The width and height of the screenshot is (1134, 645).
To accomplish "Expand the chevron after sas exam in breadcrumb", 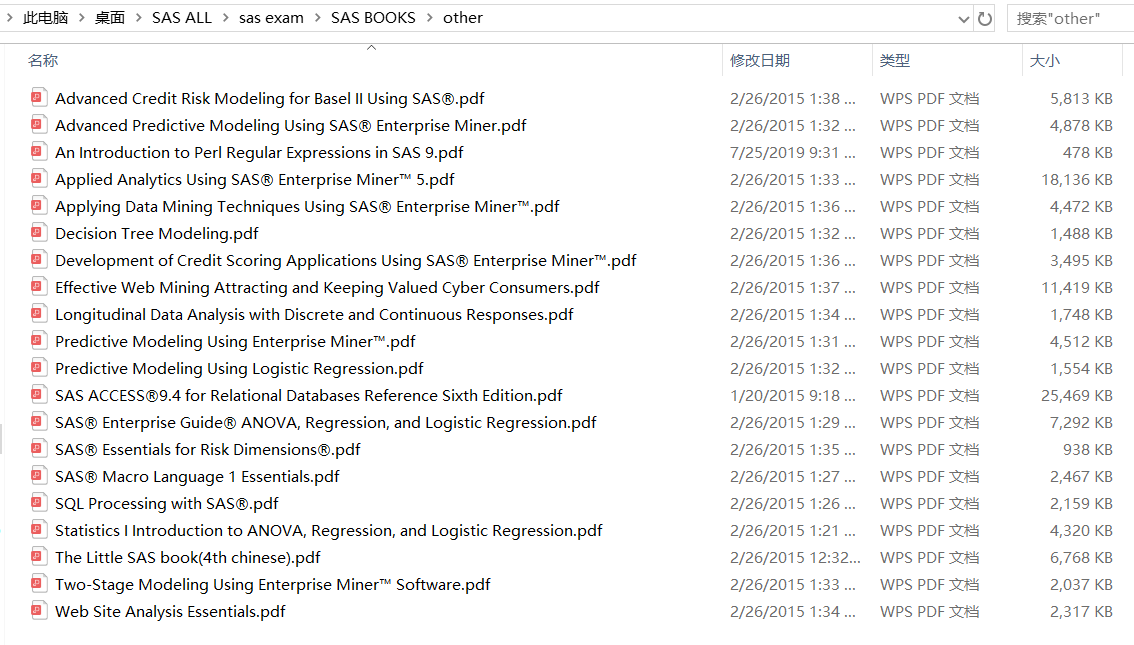I will (317, 17).
